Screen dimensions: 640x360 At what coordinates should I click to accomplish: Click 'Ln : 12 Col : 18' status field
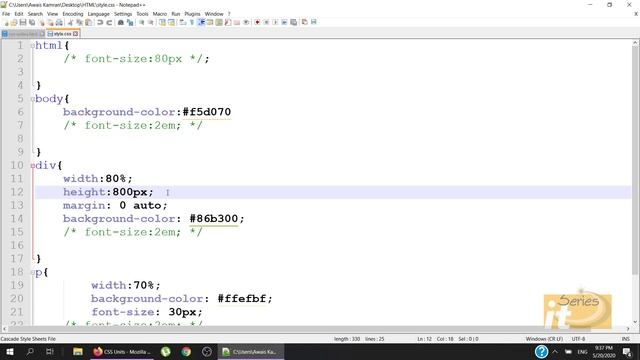[x=435, y=339]
